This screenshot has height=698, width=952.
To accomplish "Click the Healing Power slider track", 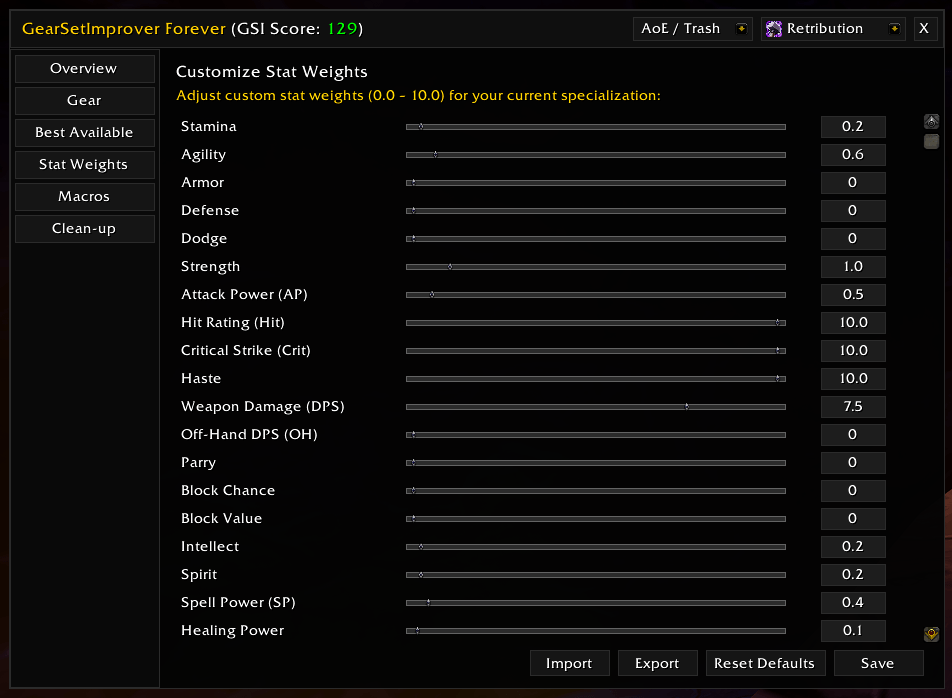I will pos(596,631).
